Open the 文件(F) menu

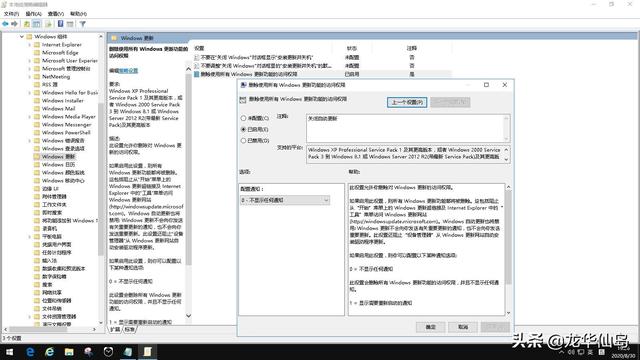coord(11,14)
